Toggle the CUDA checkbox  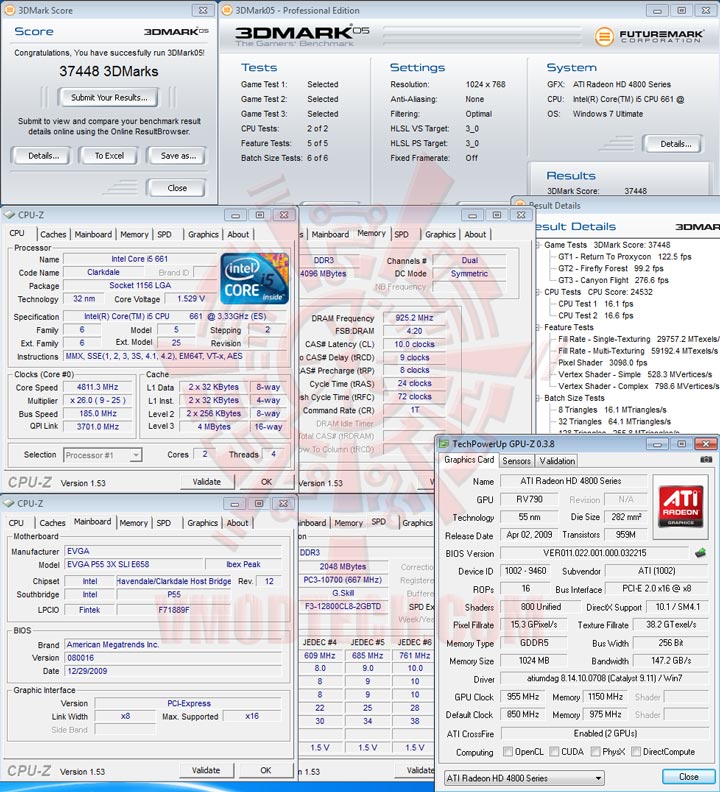tap(554, 752)
